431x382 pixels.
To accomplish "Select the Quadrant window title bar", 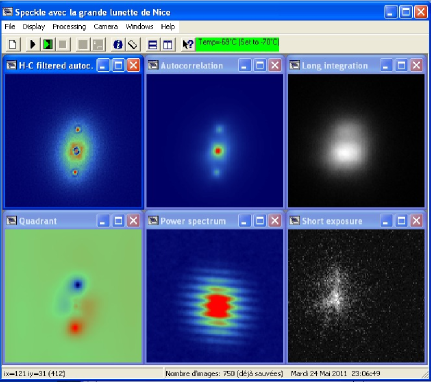I will click(50, 221).
